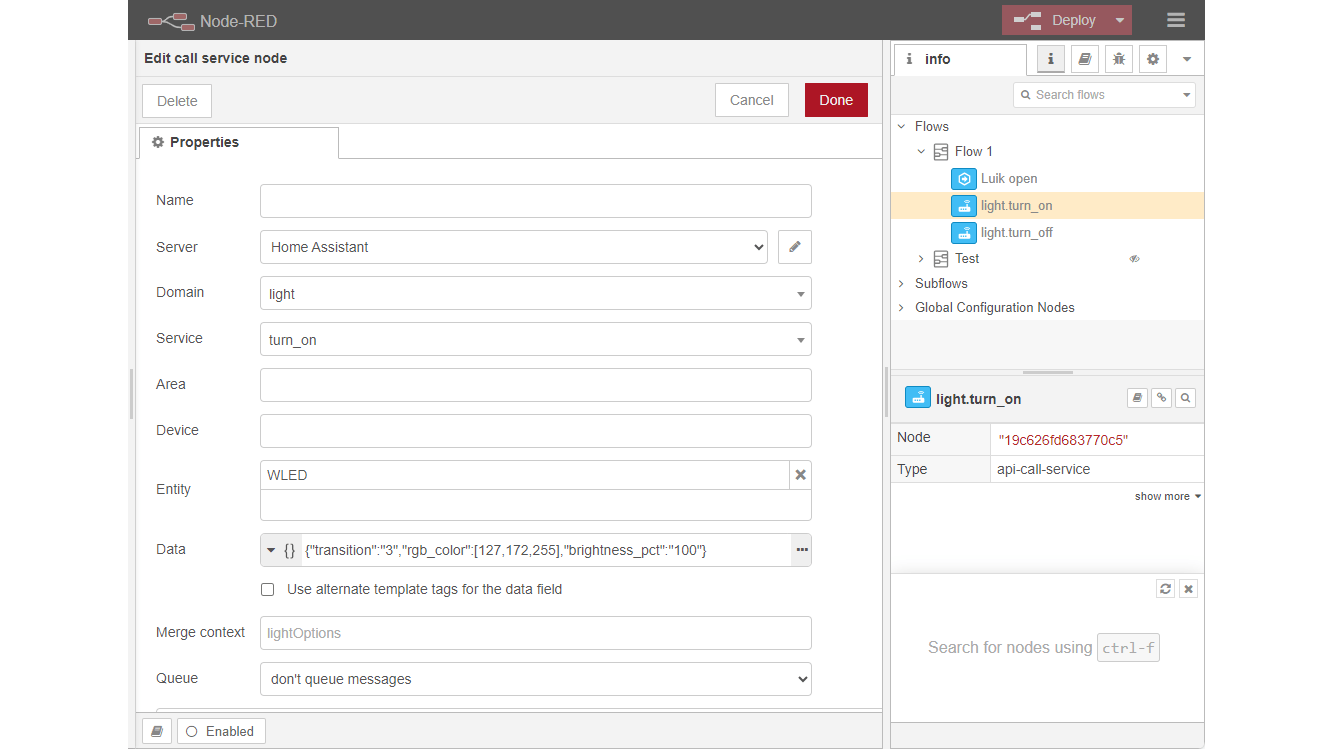Edit the Home Assistant server with the pencil button
1332x749 pixels.
tap(795, 247)
